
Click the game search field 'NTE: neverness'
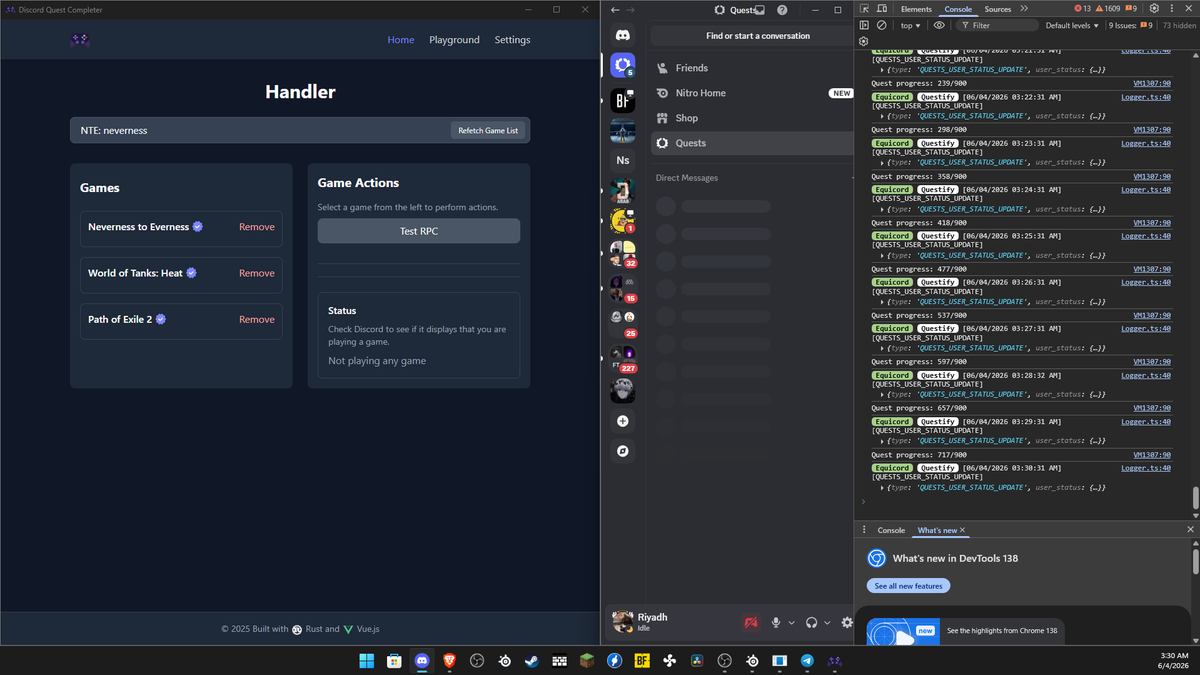click(x=300, y=130)
